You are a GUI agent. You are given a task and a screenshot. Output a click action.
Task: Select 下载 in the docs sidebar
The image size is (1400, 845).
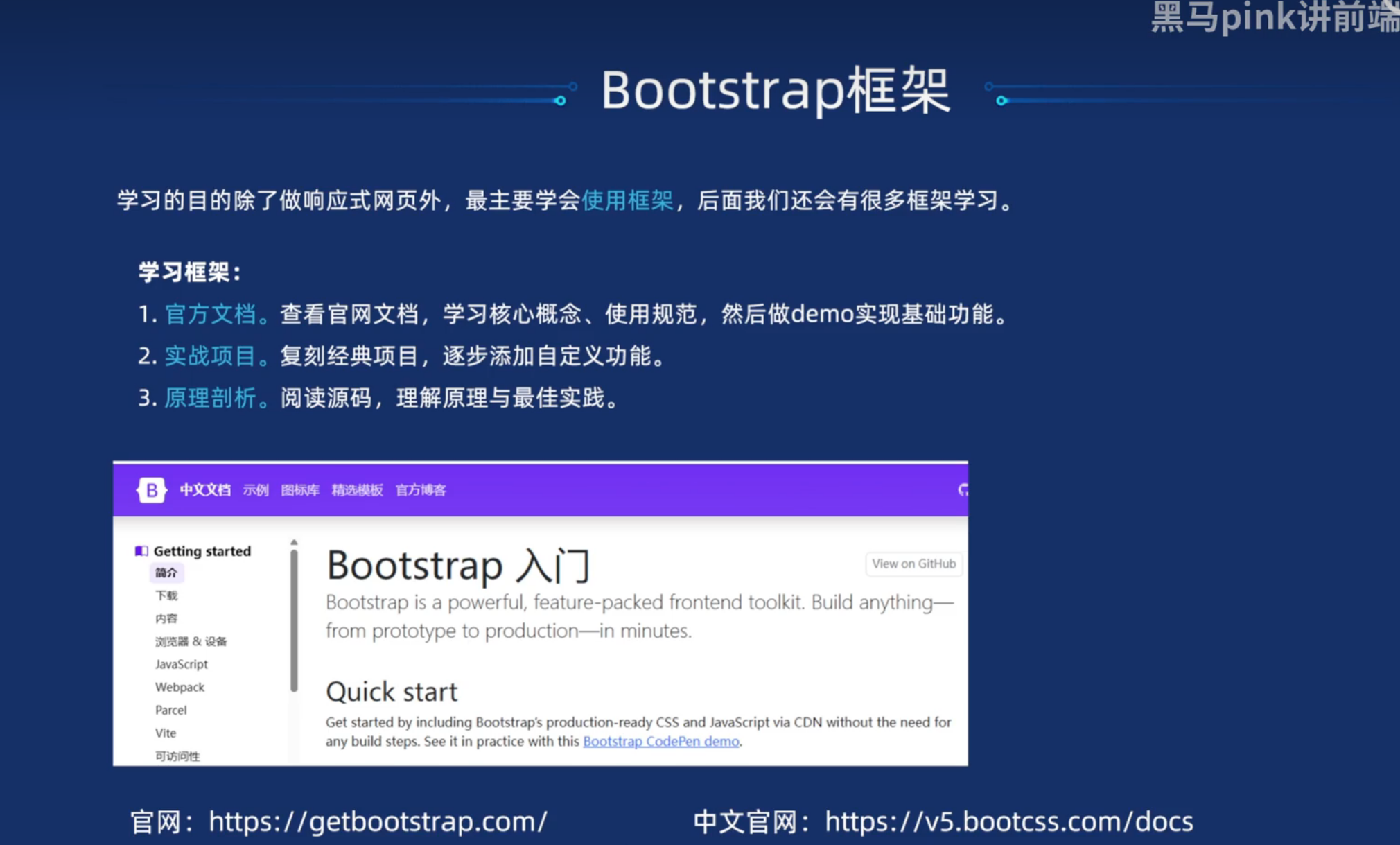[166, 595]
